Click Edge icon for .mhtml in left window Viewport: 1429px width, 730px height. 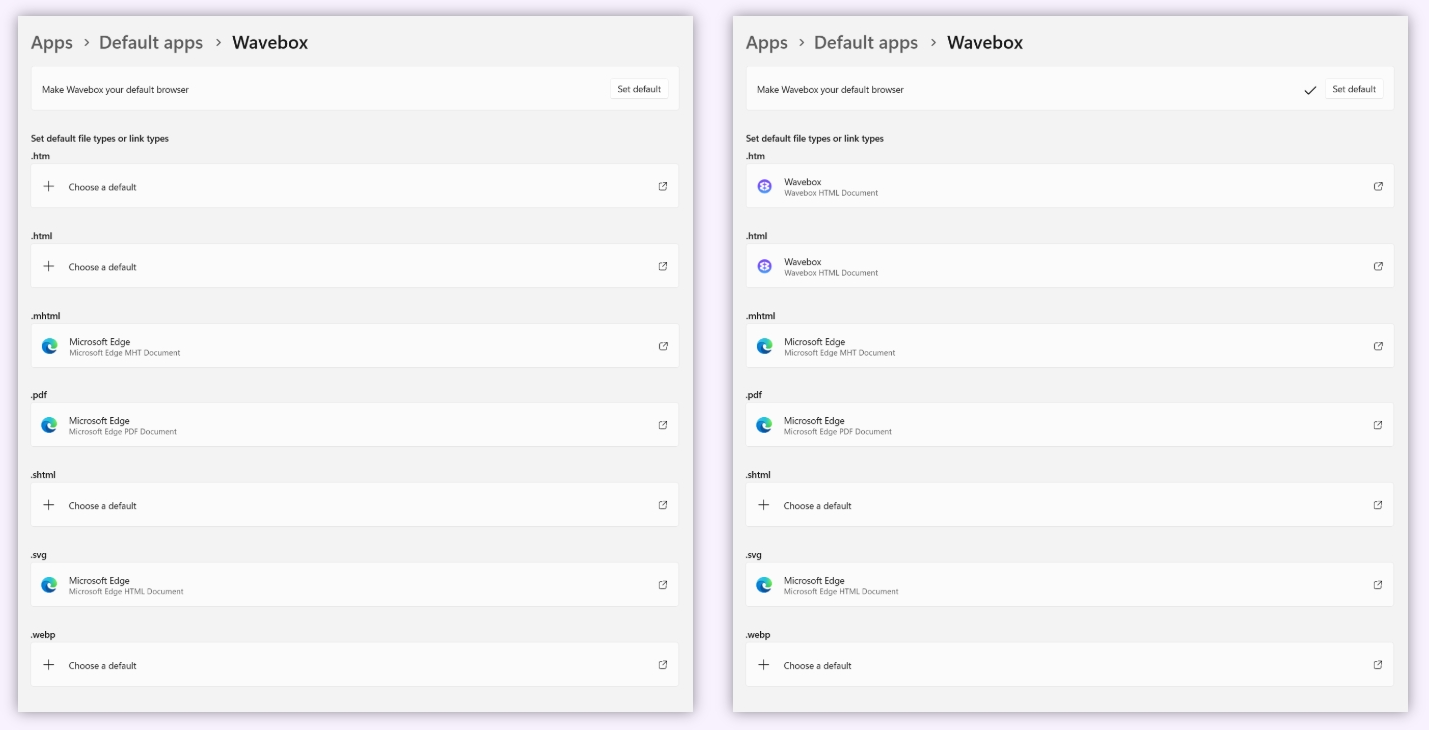click(x=49, y=346)
